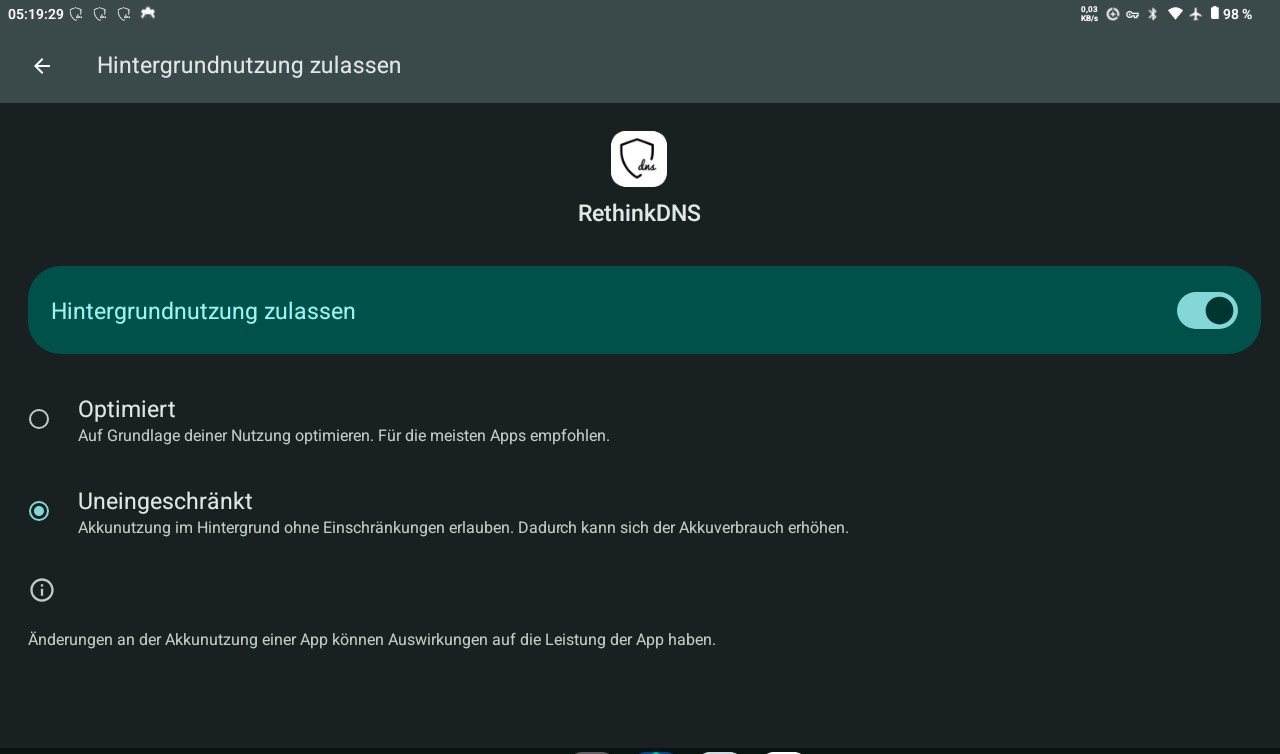Tap the Uneingeschränkt option title
This screenshot has width=1280, height=754.
pyautogui.click(x=165, y=501)
